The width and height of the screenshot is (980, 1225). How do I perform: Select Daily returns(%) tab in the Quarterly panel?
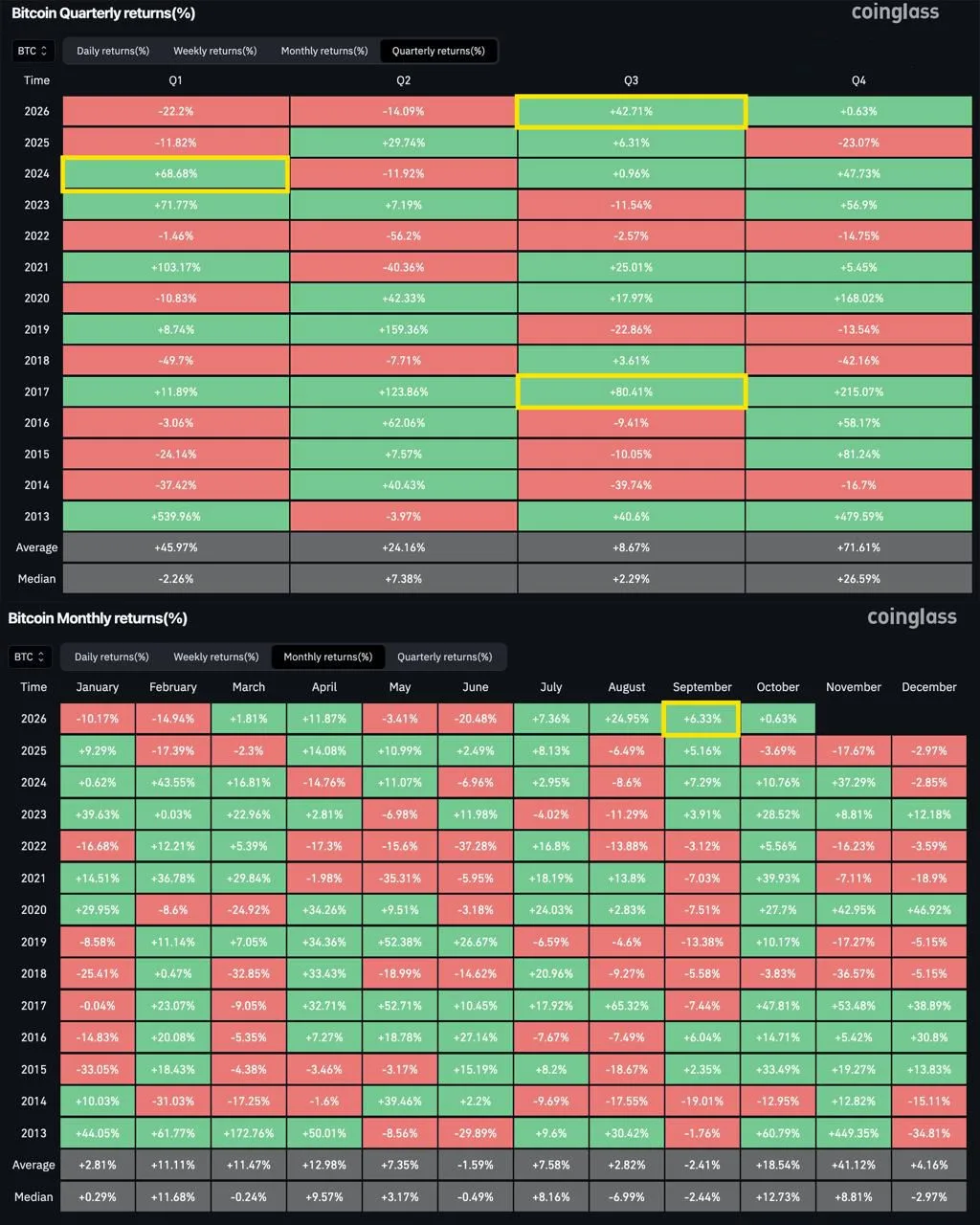[113, 51]
